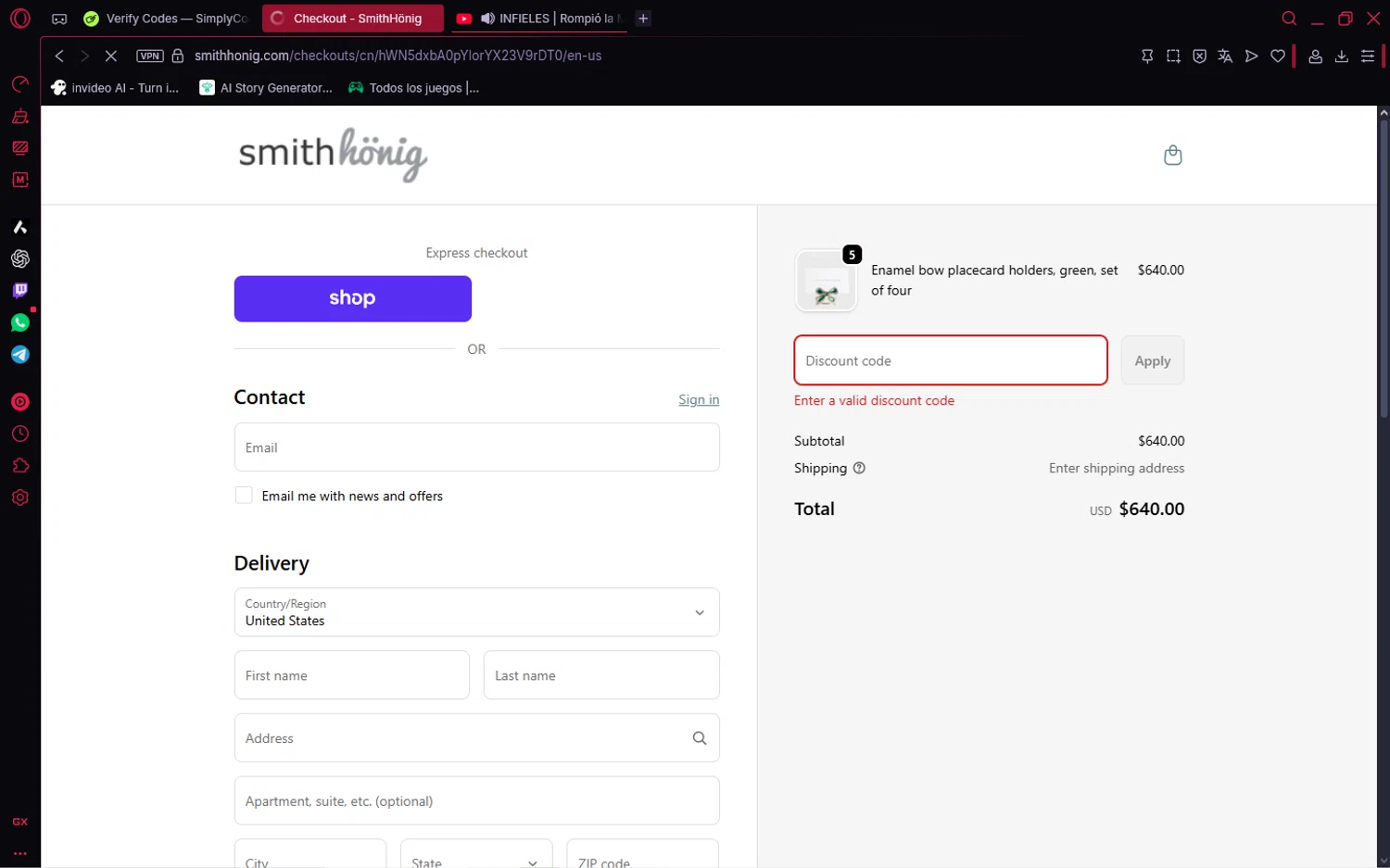Pay with the Shop express button
The width and height of the screenshot is (1390, 868).
(352, 298)
